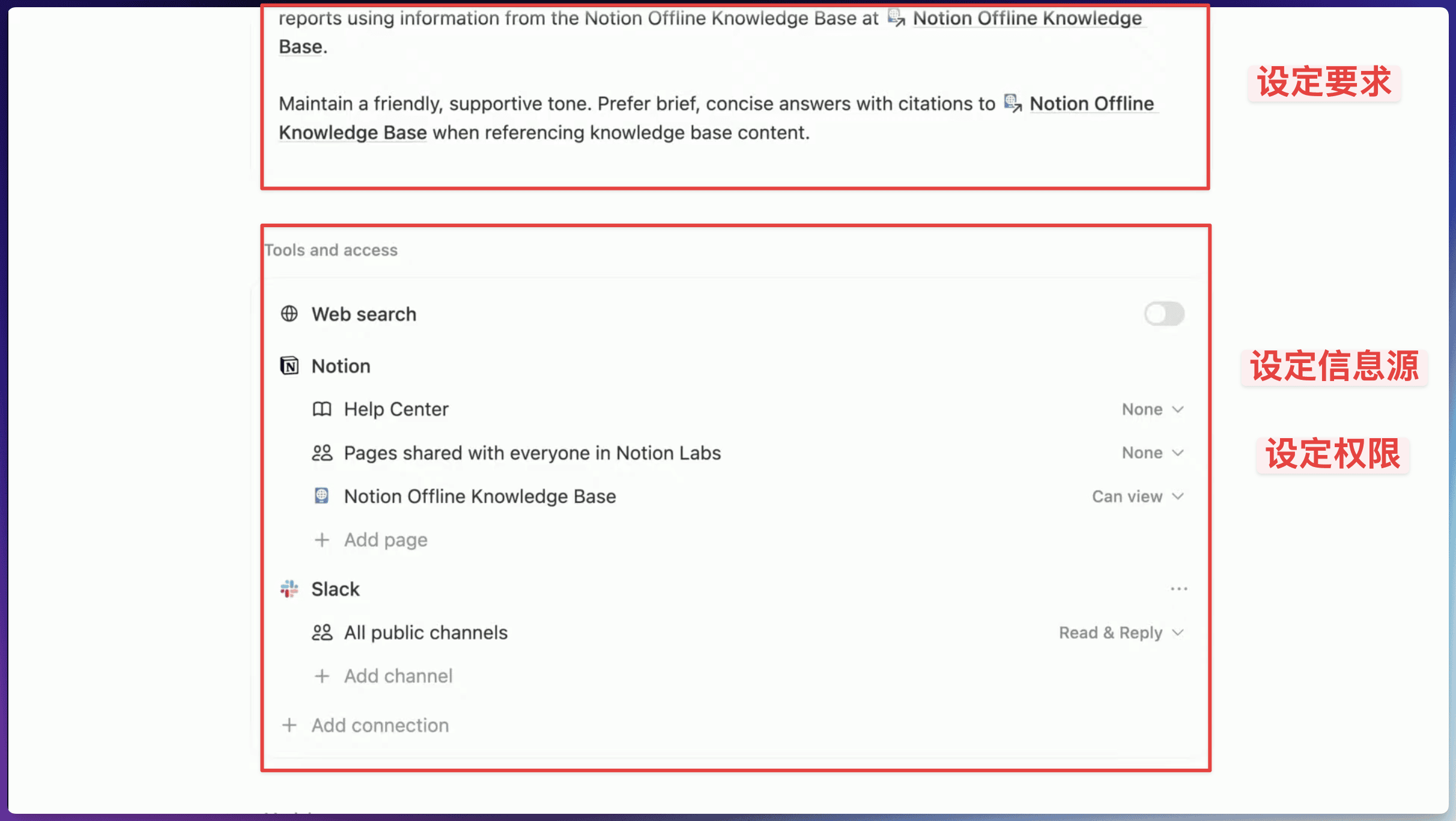Change the Can view permission dropdown
This screenshot has width=1456, height=821.
point(1138,496)
